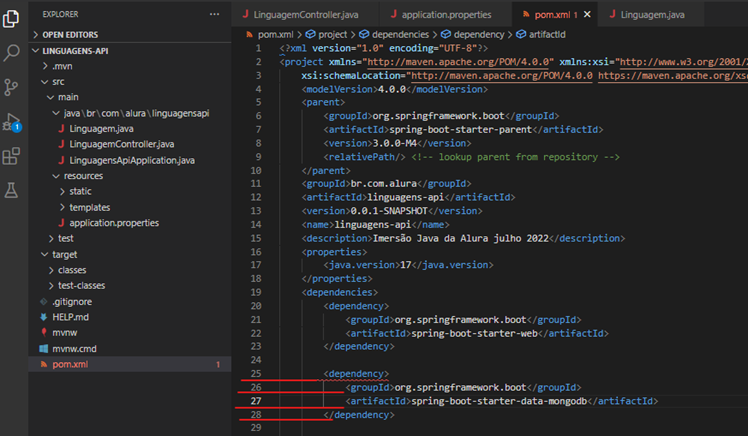This screenshot has width=748, height=436.
Task: Open the Explorer view in activity bar
Action: 11,19
